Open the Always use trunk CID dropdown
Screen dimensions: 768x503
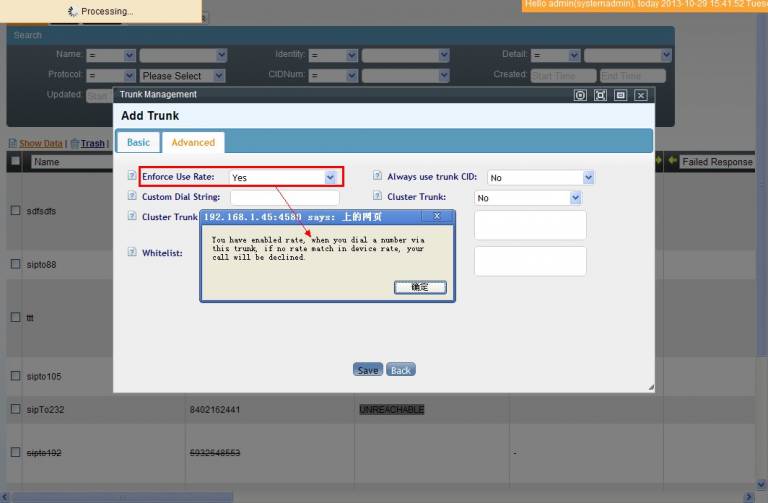540,177
